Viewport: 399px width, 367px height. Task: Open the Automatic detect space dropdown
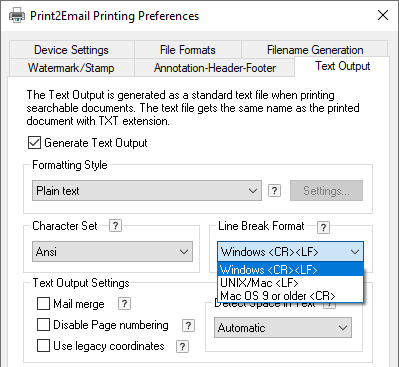pyautogui.click(x=283, y=328)
